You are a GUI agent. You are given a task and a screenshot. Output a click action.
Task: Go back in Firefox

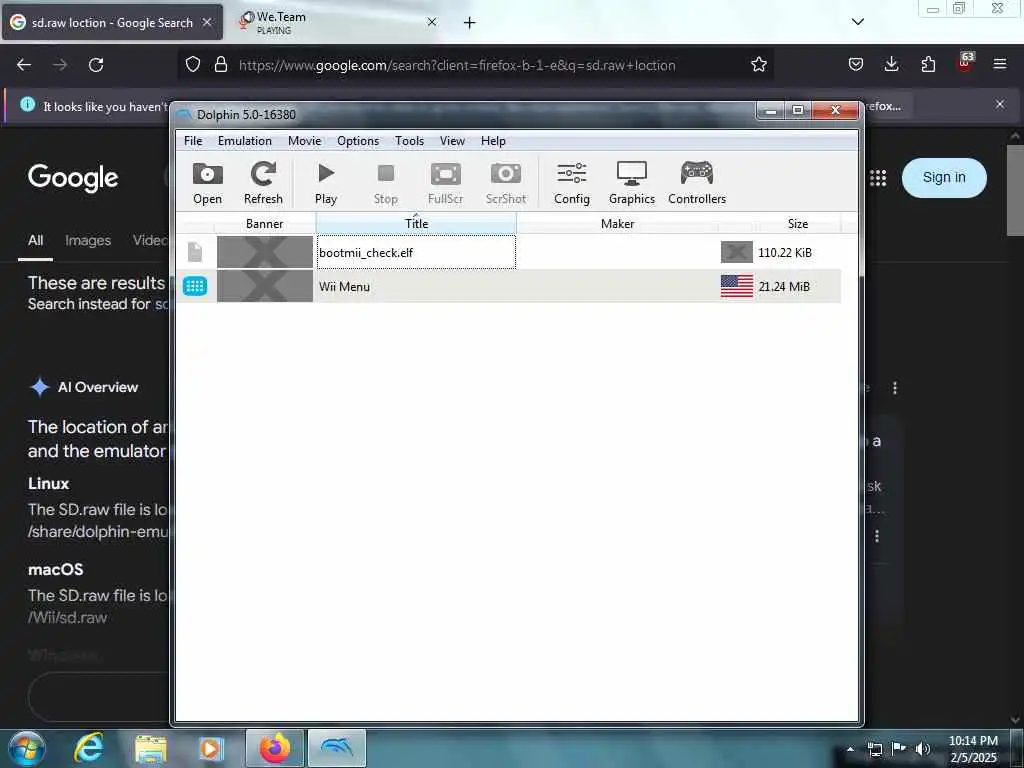pos(24,65)
